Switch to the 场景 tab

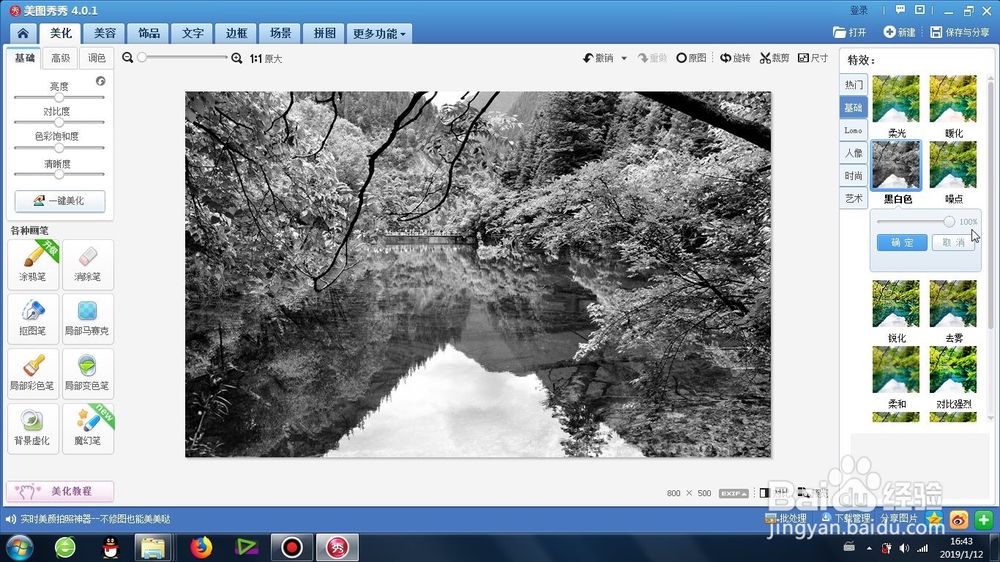(280, 33)
